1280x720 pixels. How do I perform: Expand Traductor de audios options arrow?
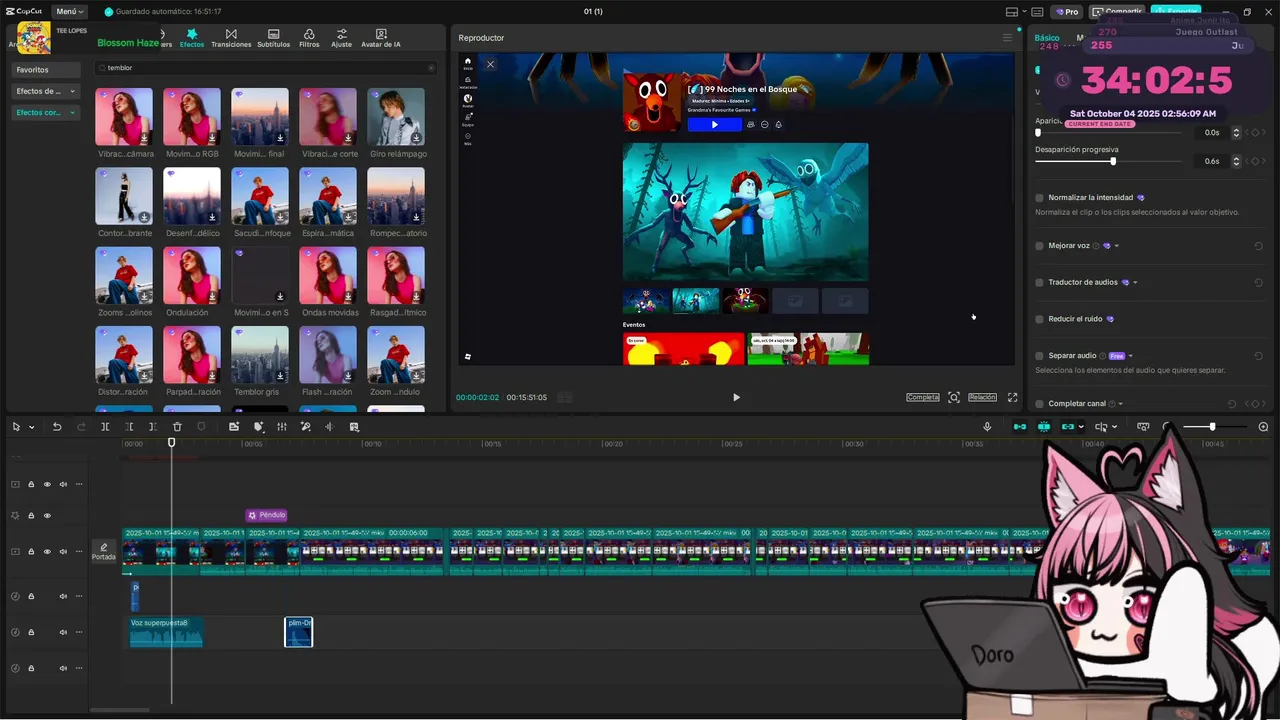(1135, 283)
